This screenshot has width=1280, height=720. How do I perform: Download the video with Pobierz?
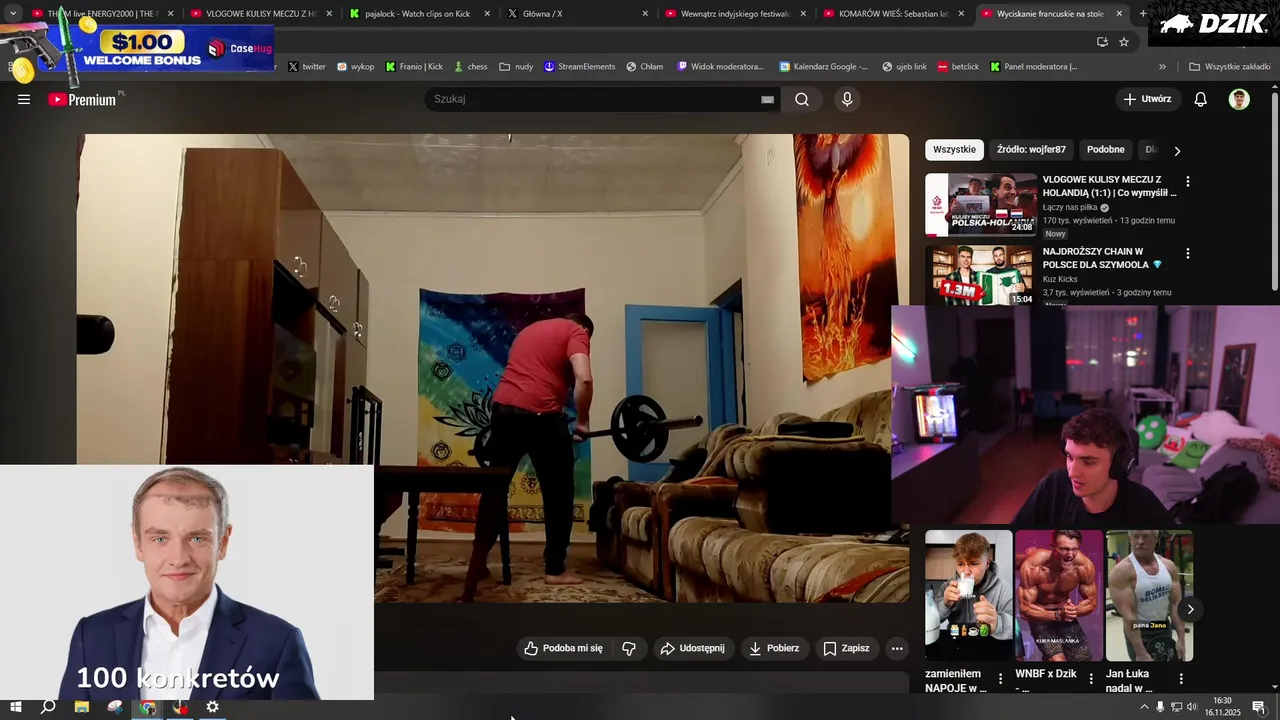(x=774, y=648)
